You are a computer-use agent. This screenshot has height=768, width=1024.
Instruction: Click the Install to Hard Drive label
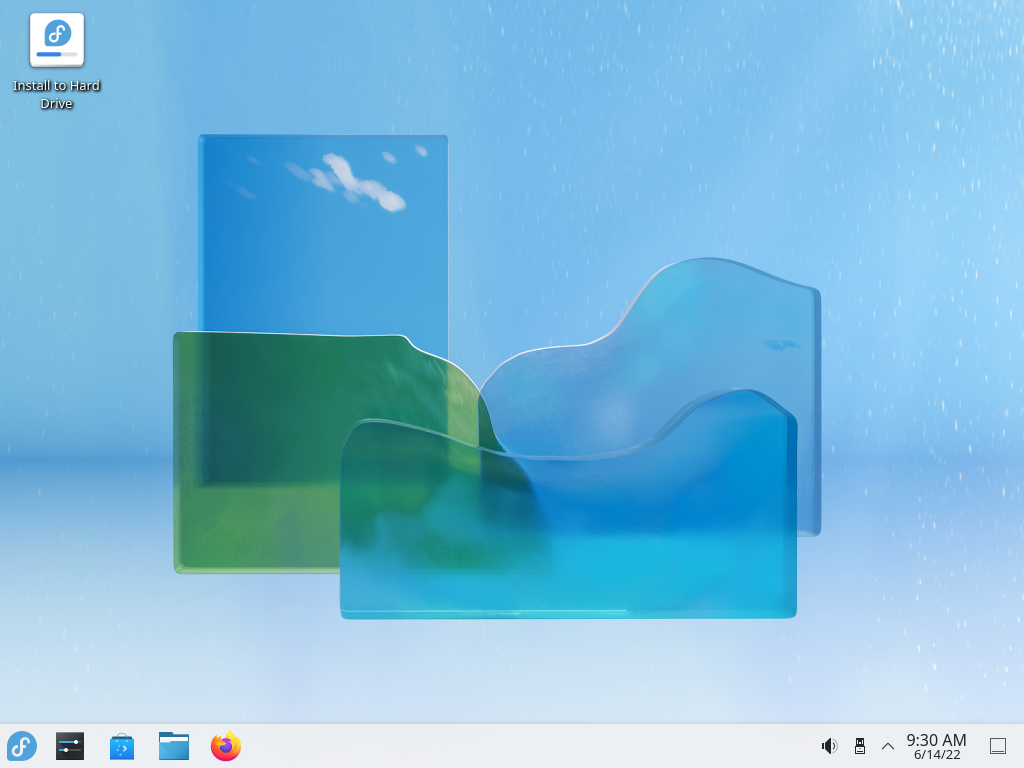pyautogui.click(x=57, y=94)
